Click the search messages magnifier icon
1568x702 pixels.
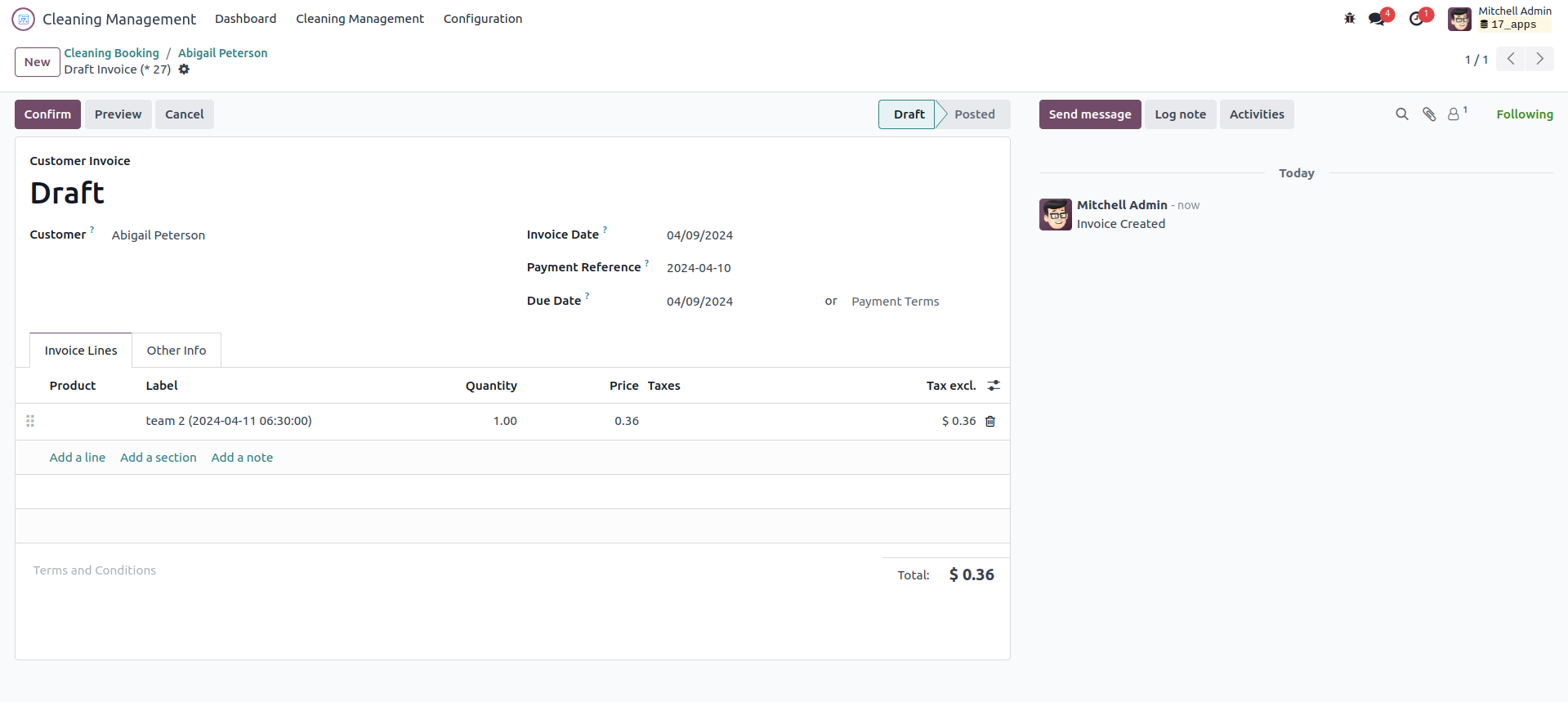1402,114
